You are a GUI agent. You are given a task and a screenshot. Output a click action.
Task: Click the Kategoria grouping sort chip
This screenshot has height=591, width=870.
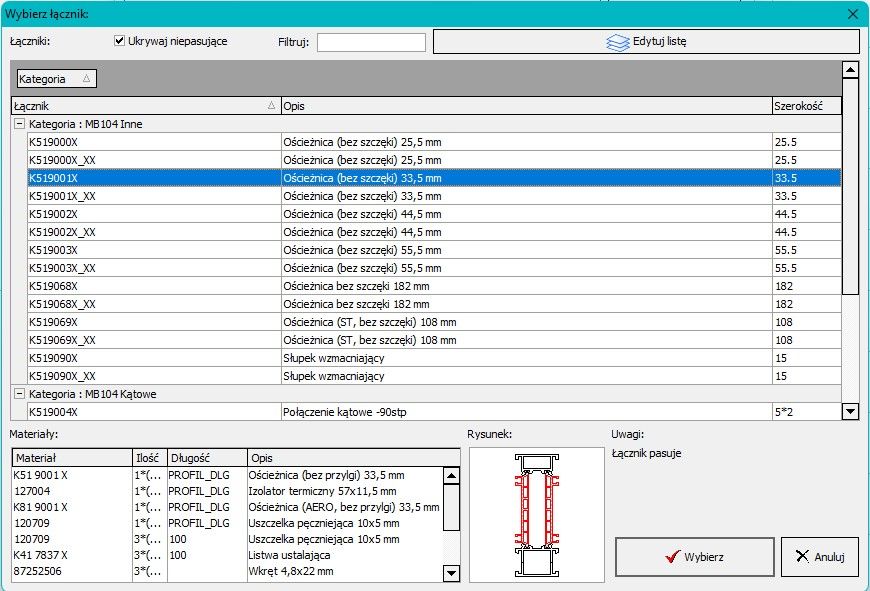[x=56, y=79]
